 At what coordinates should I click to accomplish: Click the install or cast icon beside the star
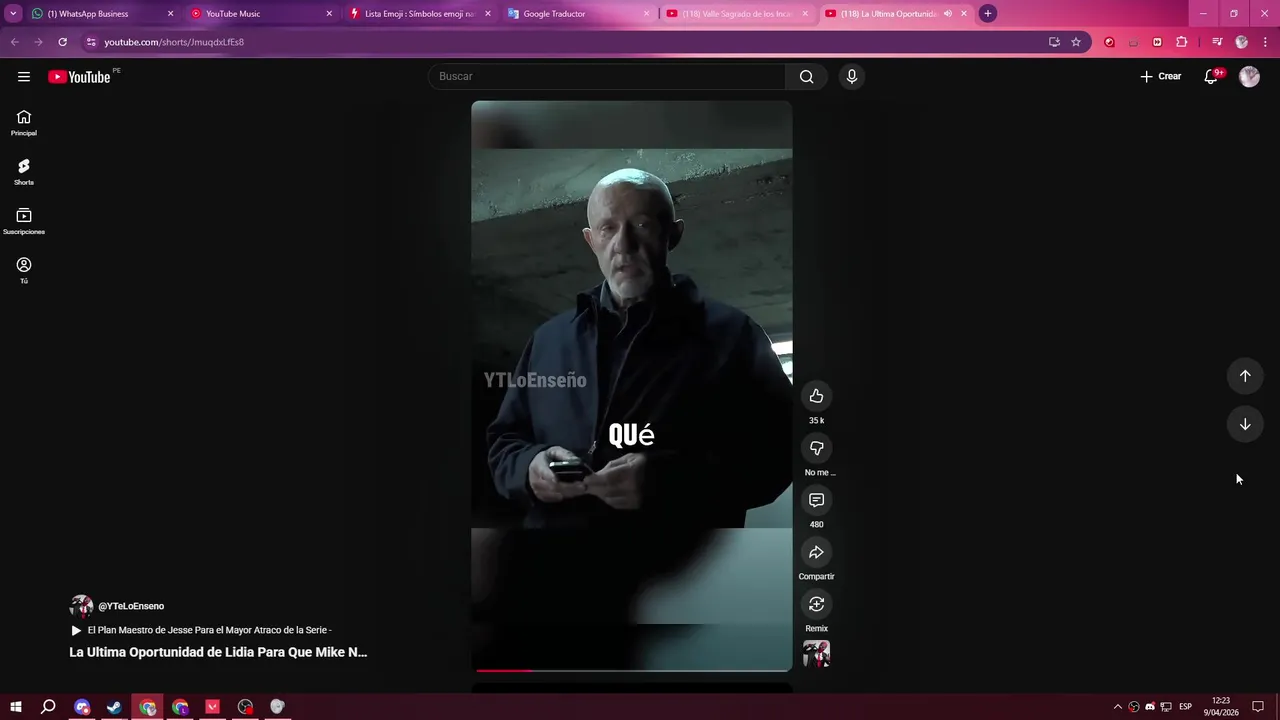1054,42
